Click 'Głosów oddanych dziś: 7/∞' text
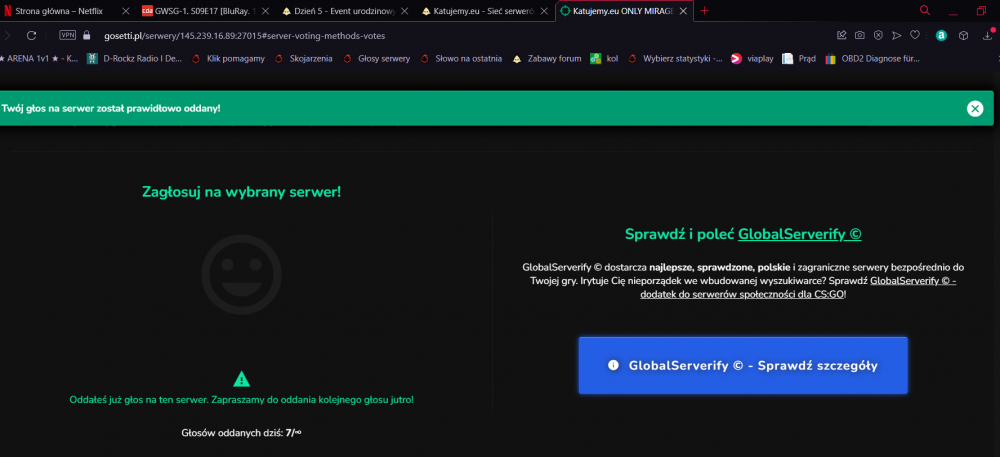The height and width of the screenshot is (457, 1000). click(241, 433)
